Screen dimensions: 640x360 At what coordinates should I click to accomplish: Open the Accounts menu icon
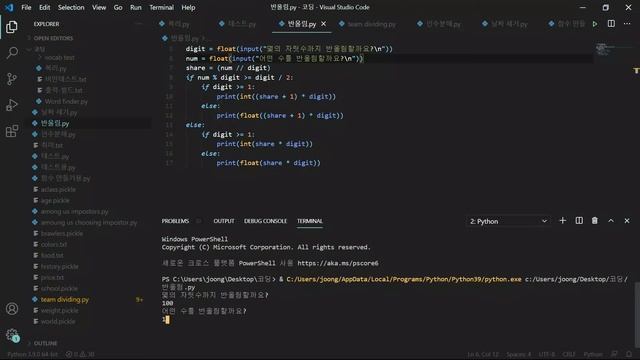[12, 309]
